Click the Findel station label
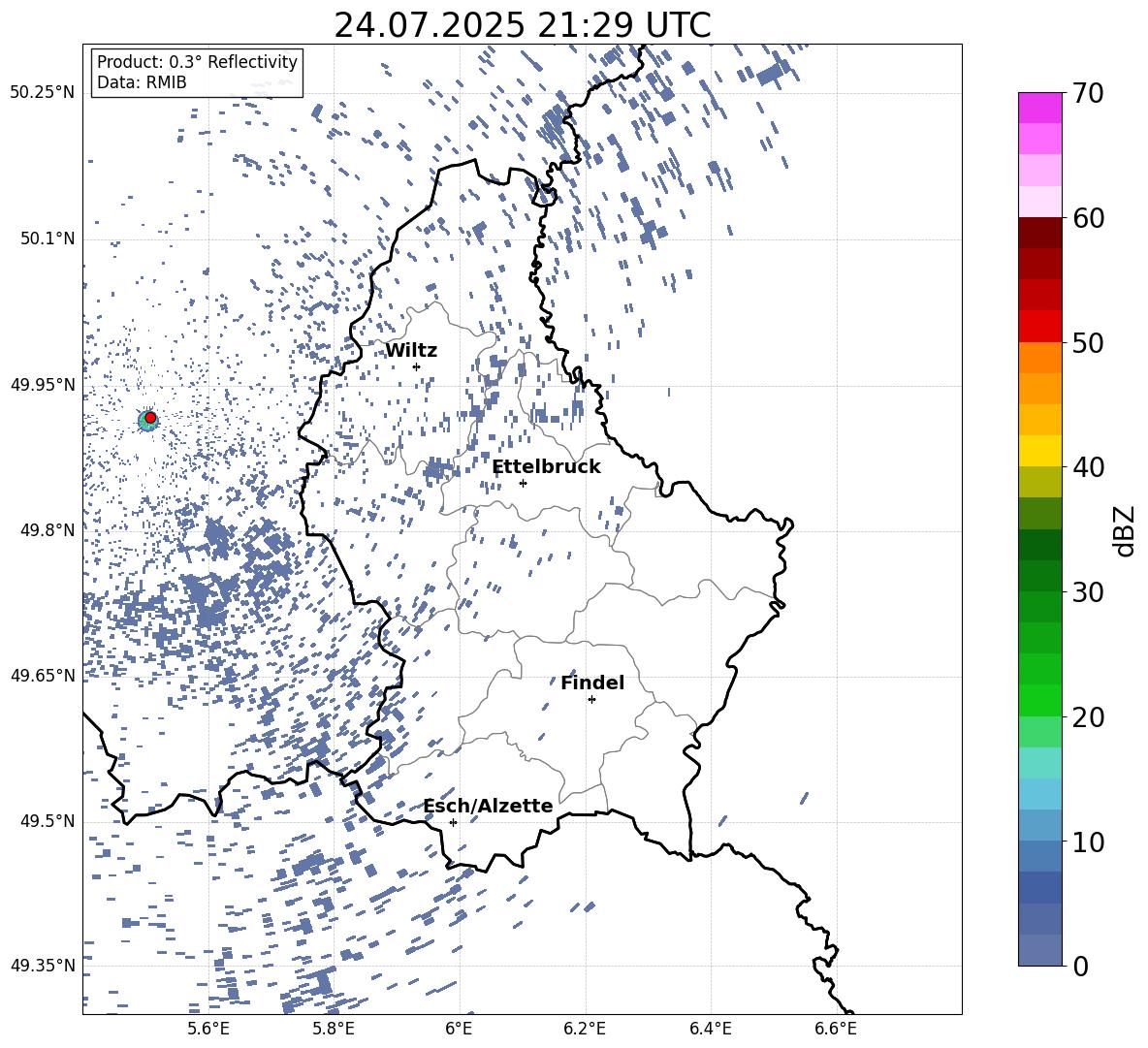Viewport: 1148px width, 1048px height. 592,683
